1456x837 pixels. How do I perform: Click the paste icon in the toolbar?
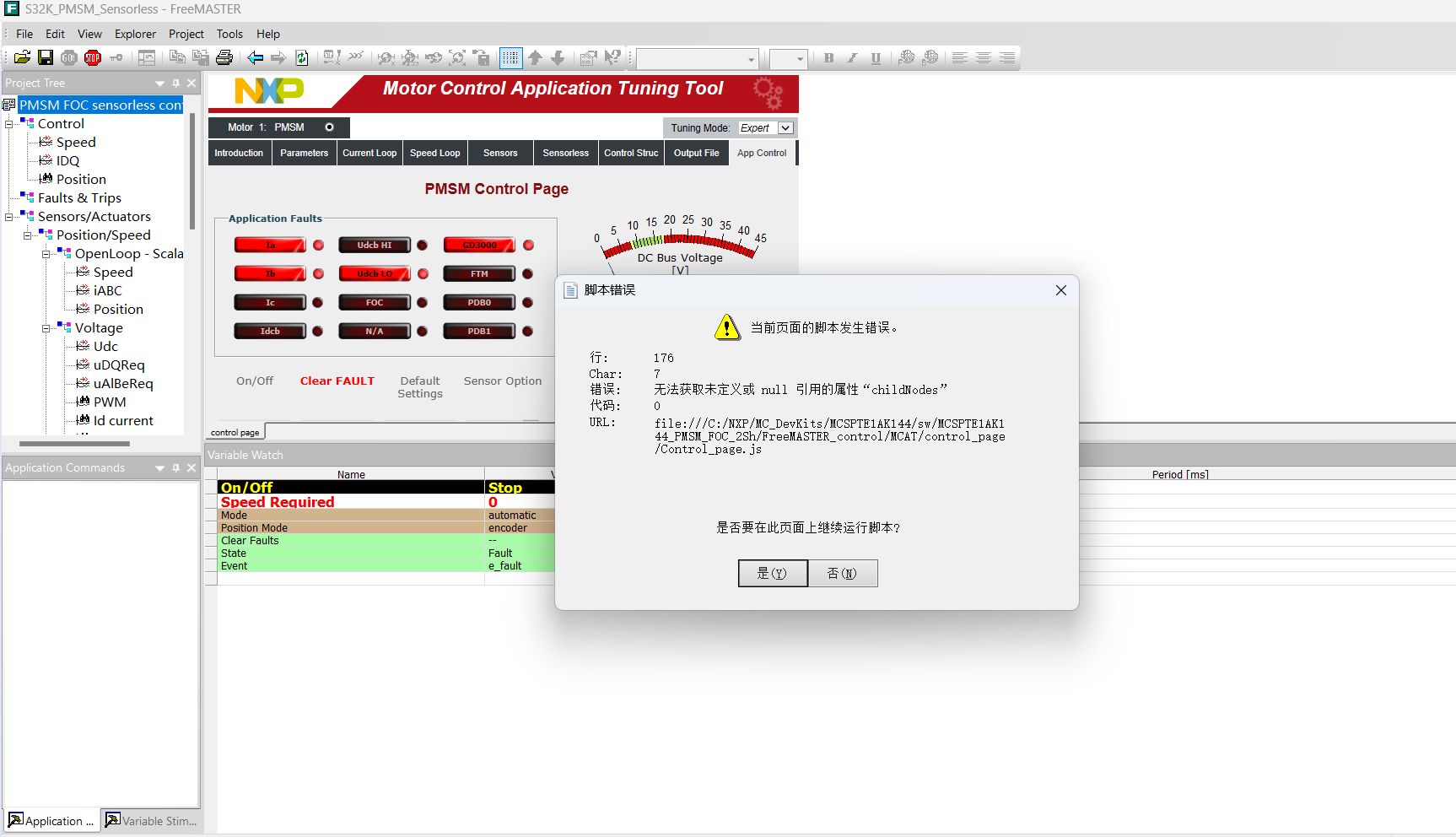[200, 57]
